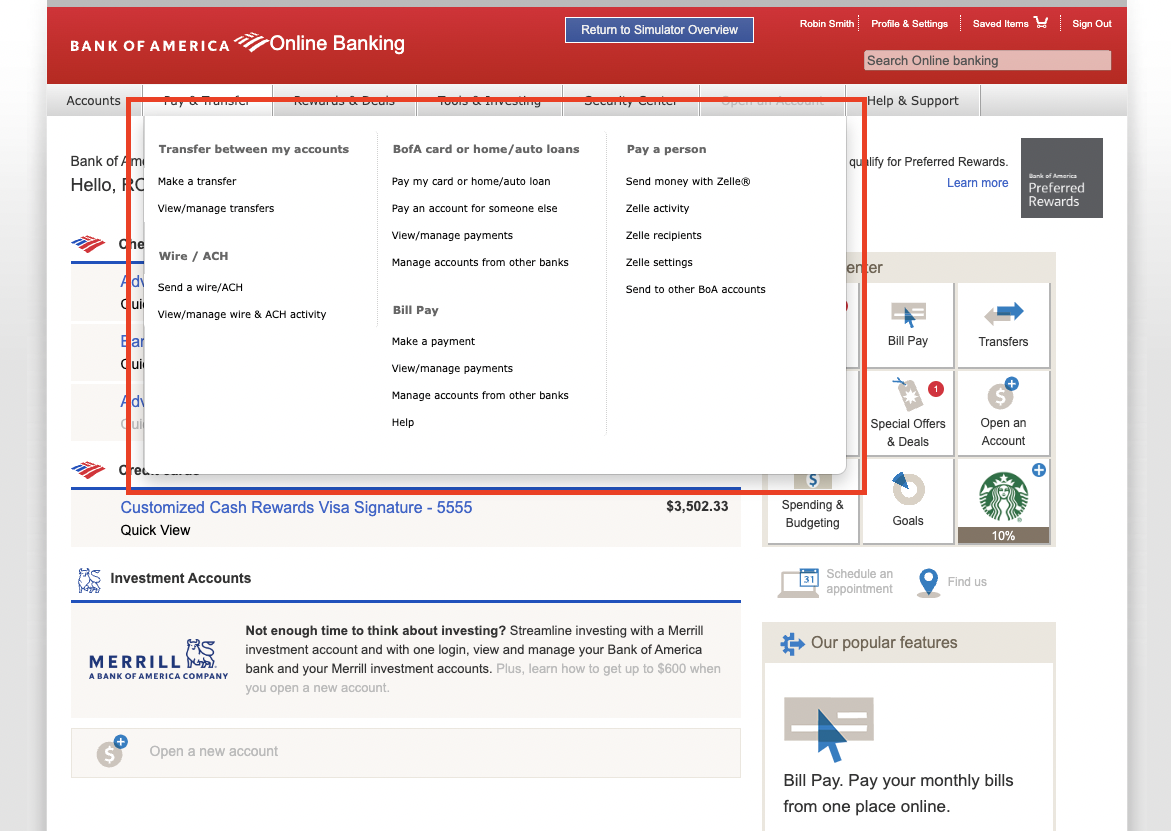Image resolution: width=1171 pixels, height=831 pixels.
Task: Select Send to other BoA accounts
Action: 695,289
